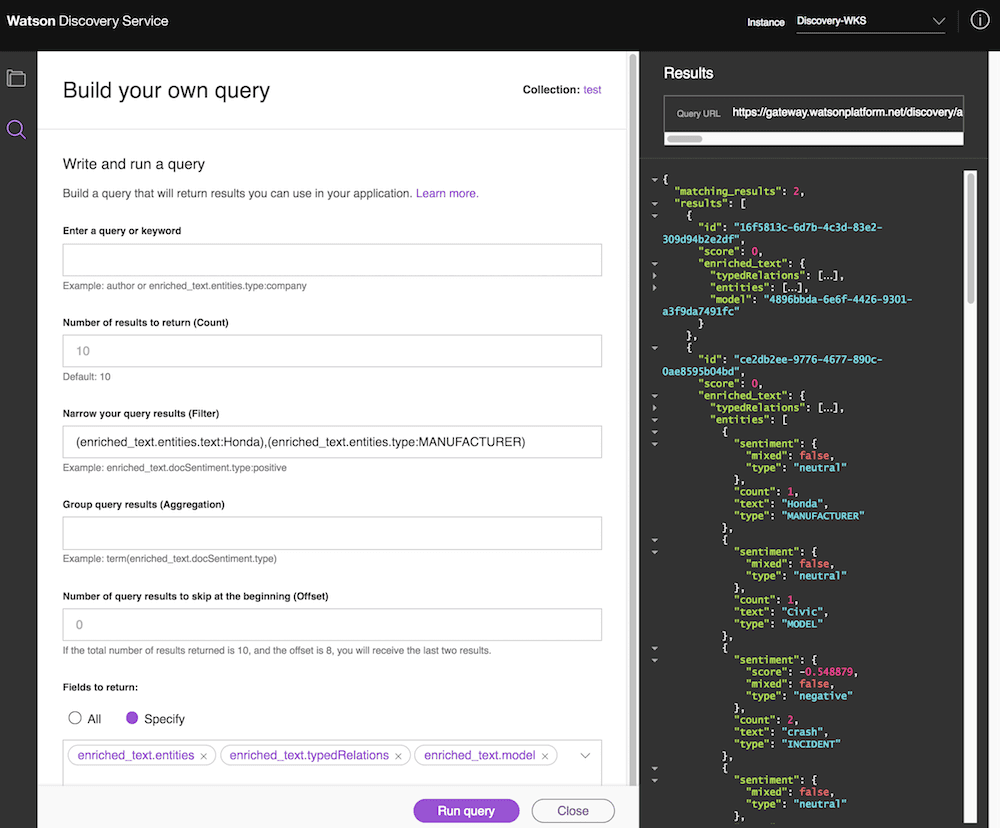Click the info icon in top bar

point(979,21)
